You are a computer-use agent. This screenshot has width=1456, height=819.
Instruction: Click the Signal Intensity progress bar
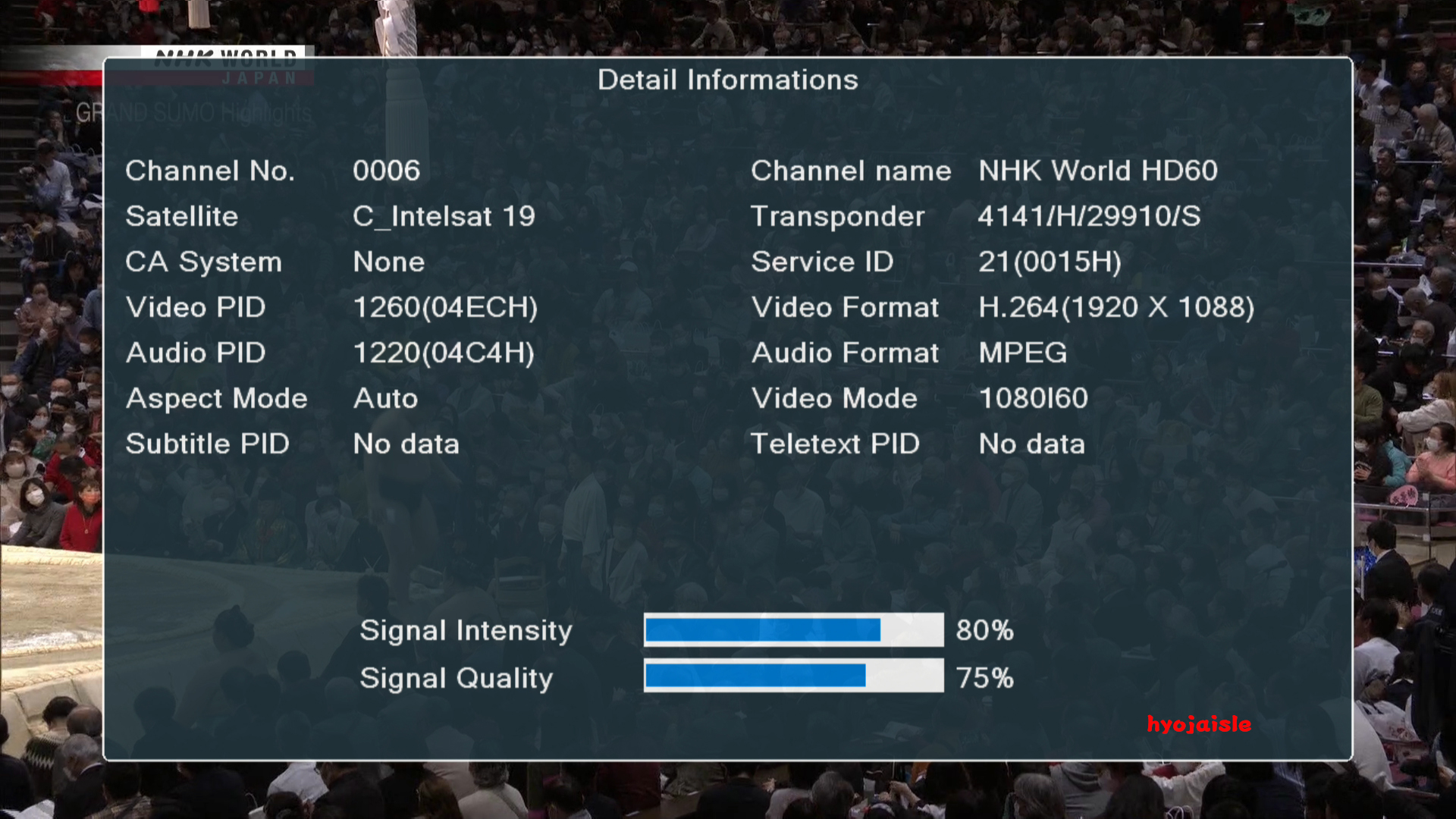coord(793,630)
